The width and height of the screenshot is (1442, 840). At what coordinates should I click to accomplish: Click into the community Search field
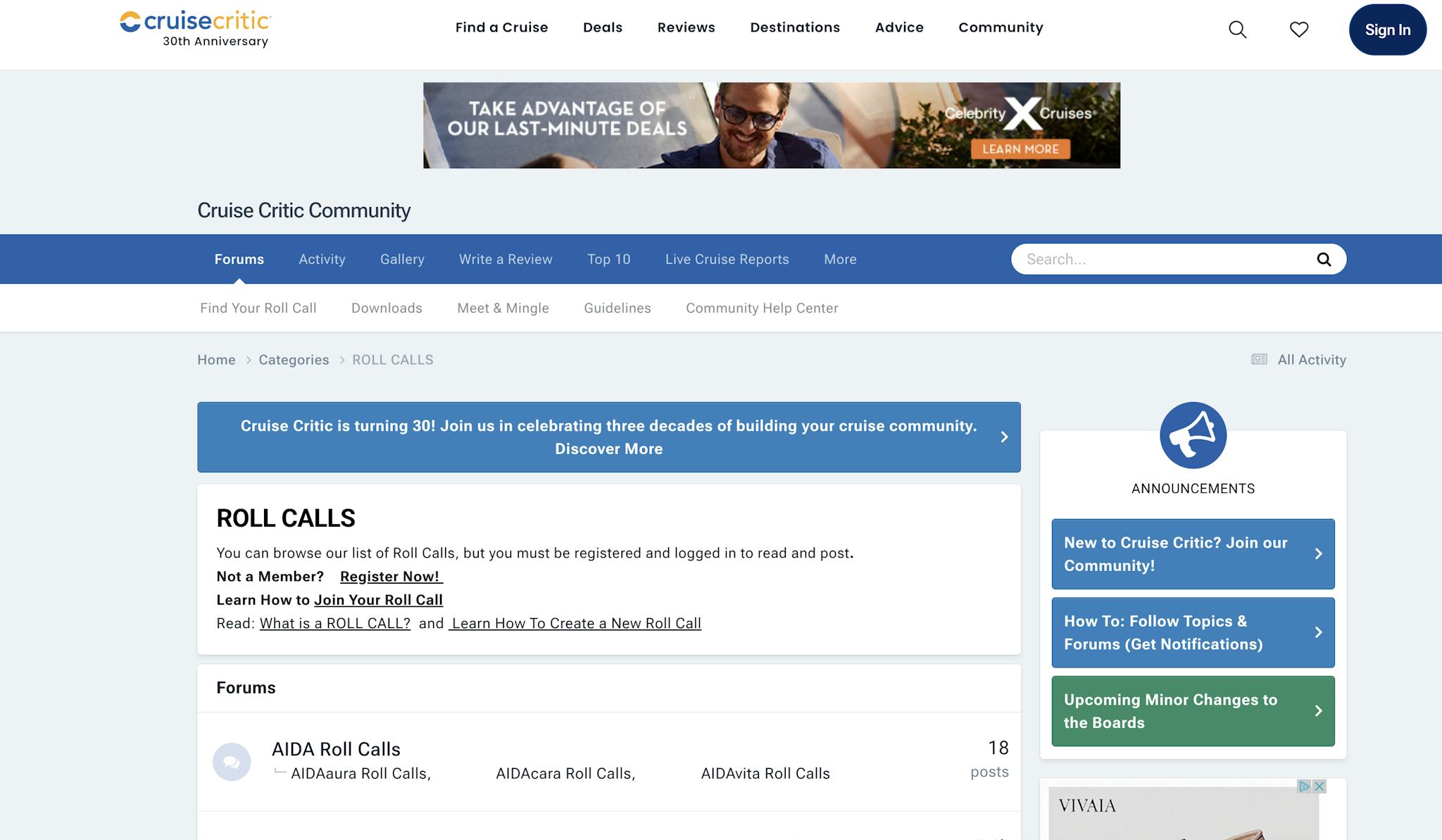[1162, 259]
